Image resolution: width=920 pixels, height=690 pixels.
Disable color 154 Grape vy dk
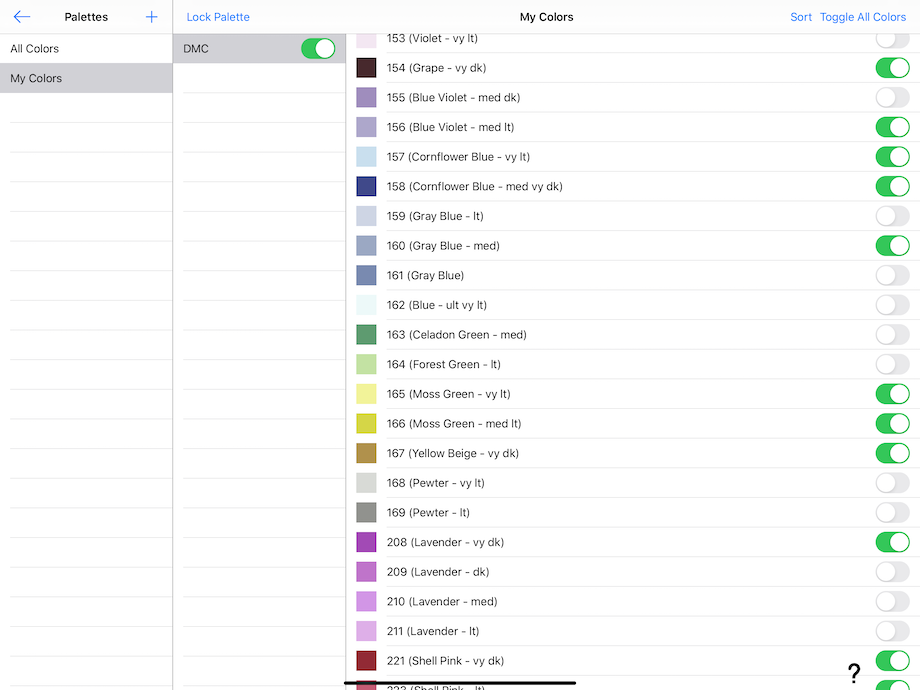coord(892,68)
